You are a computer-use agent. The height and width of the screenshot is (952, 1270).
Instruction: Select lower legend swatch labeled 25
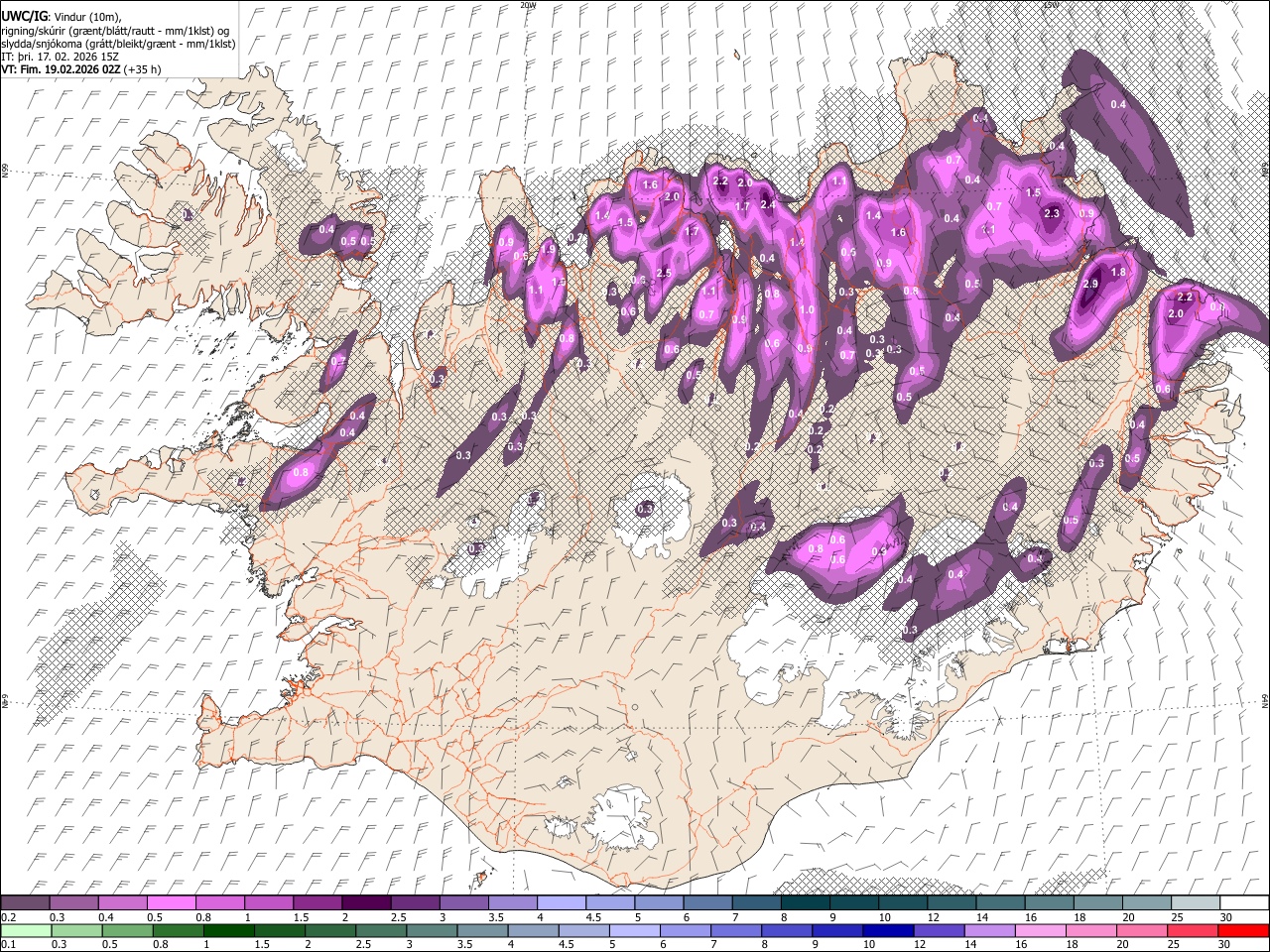[x=1193, y=930]
